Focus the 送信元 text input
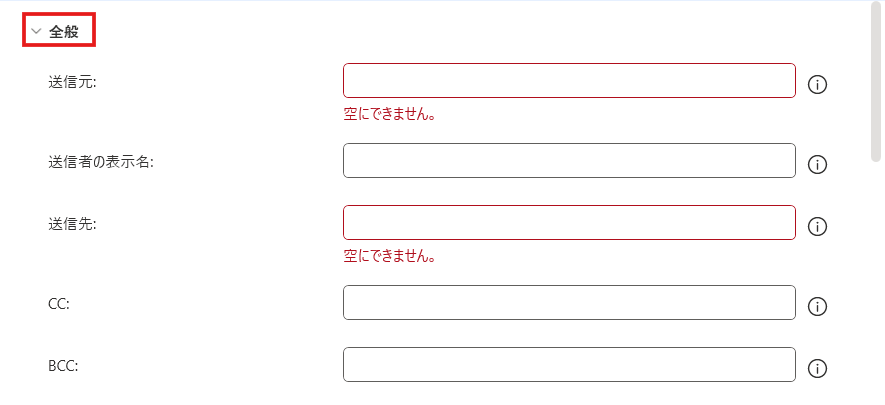This screenshot has height=405, width=885. coord(569,81)
